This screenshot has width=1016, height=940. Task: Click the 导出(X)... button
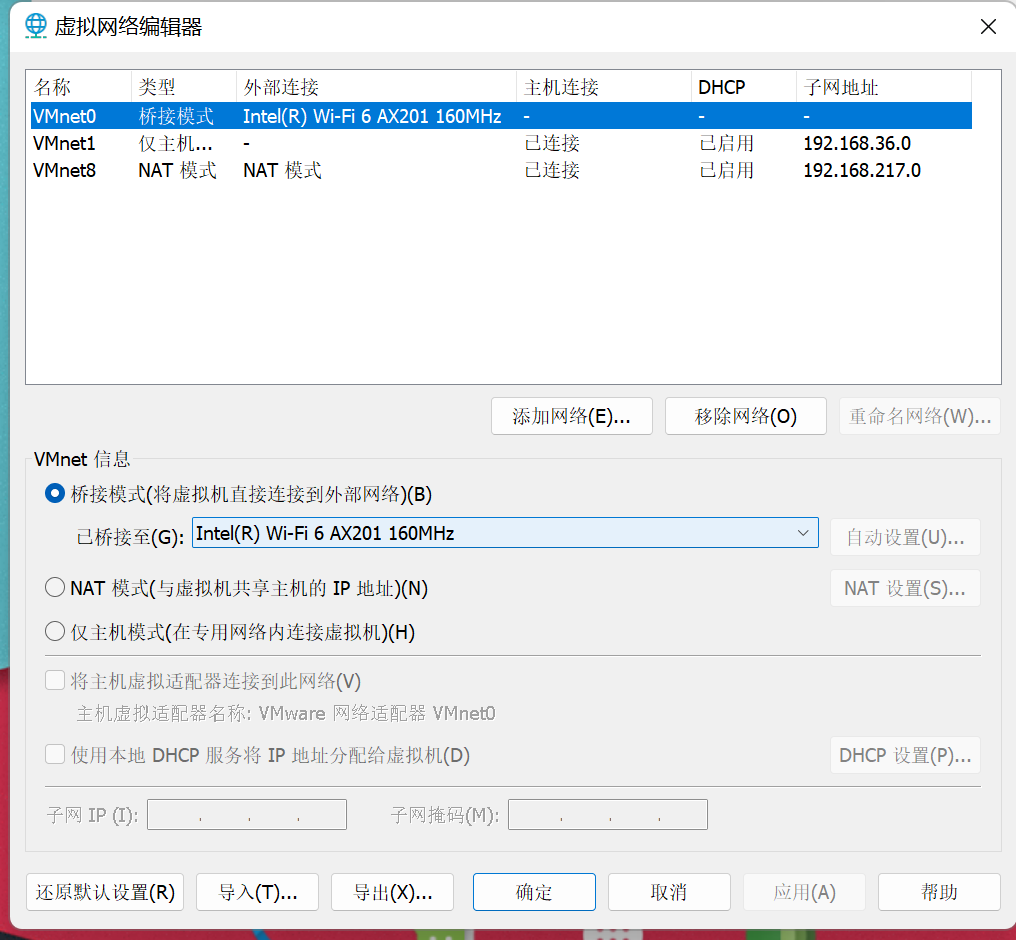click(x=392, y=893)
